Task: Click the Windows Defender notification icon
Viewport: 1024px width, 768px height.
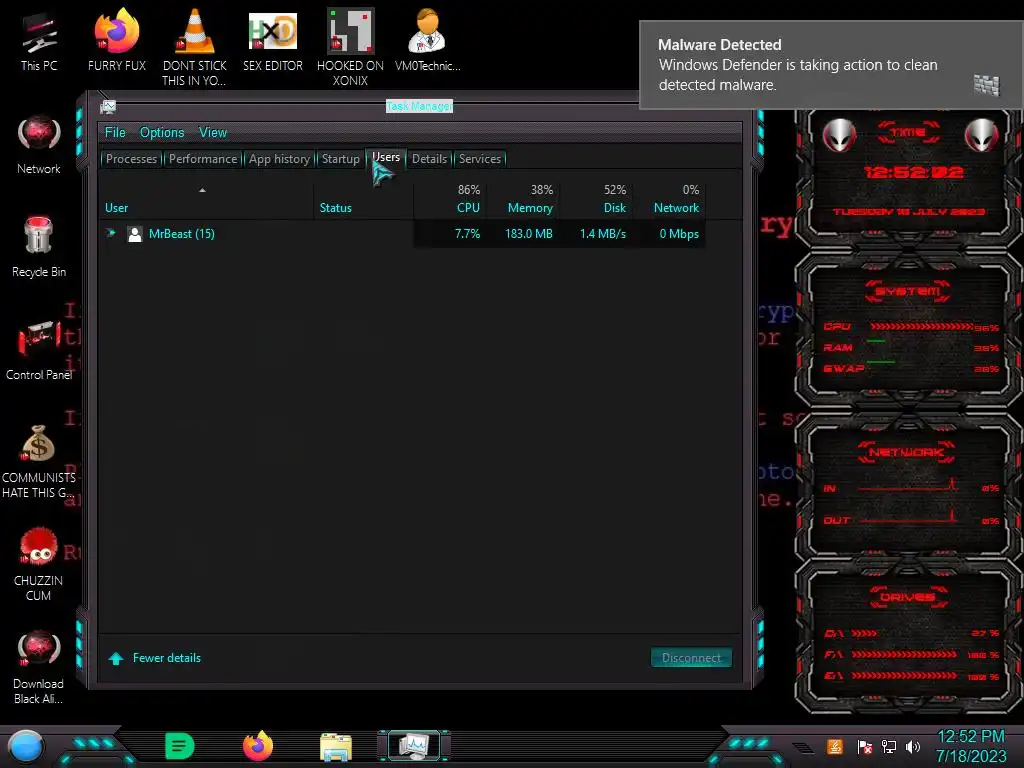Action: (986, 85)
